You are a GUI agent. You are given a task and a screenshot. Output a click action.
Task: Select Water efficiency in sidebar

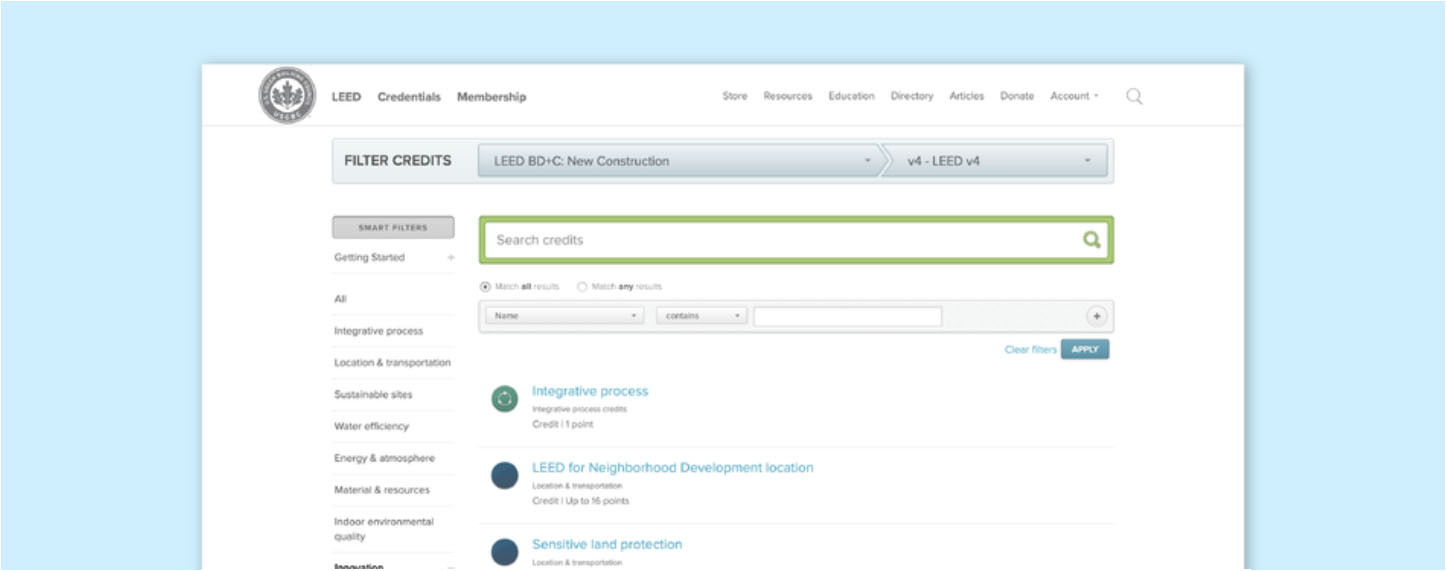point(372,426)
